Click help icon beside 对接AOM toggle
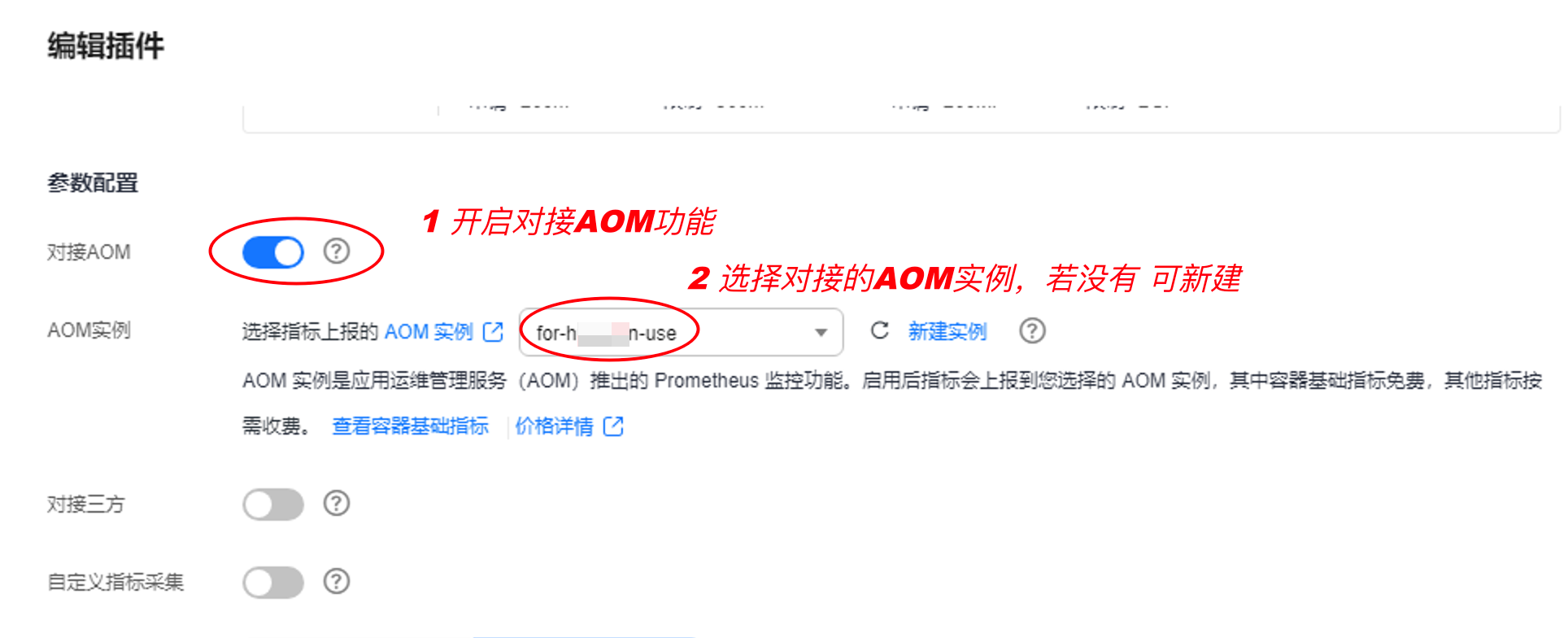 [x=337, y=251]
